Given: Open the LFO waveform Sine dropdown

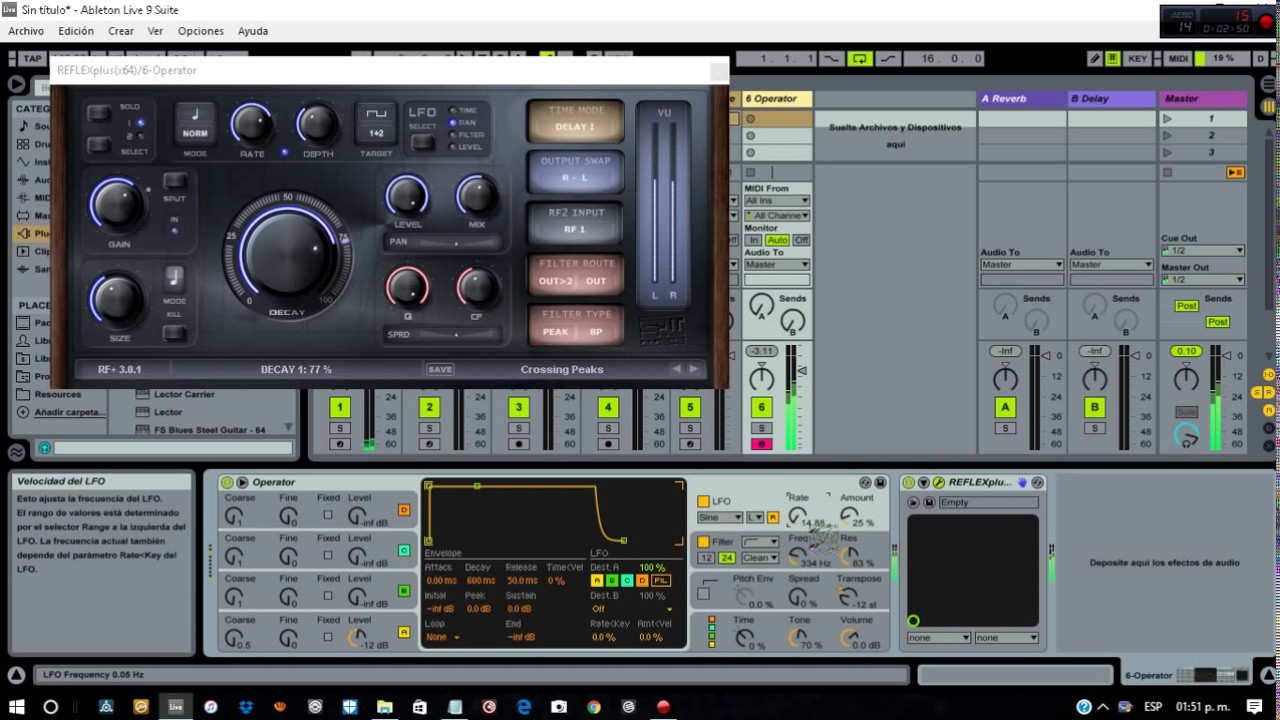Looking at the screenshot, I should [720, 517].
